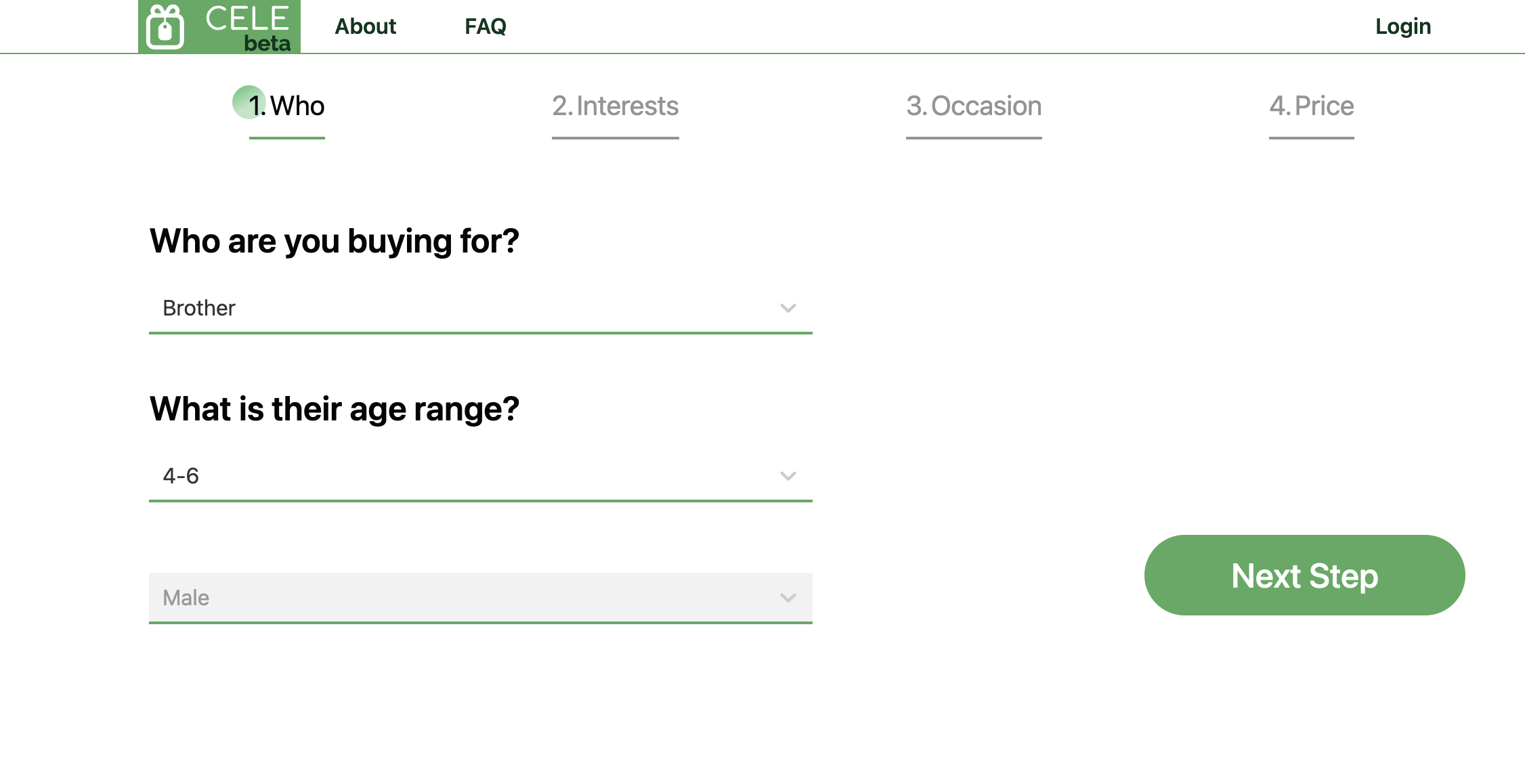
Task: Click the chevron in the Male field
Action: tap(788, 597)
